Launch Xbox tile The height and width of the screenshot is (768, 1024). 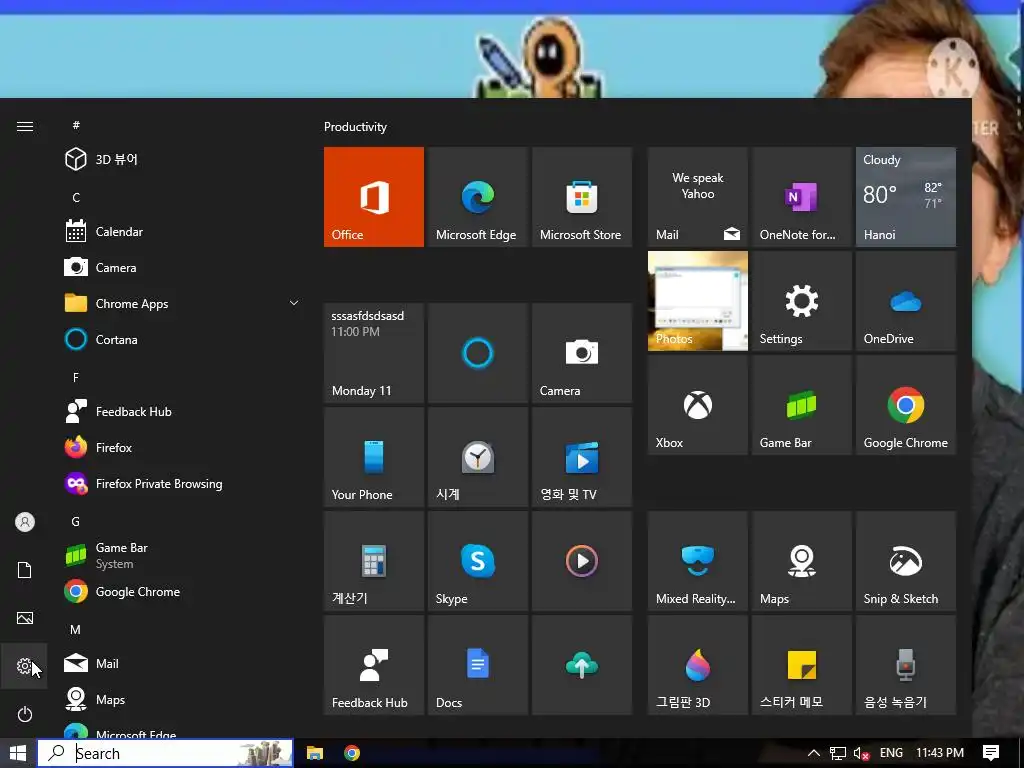click(x=697, y=405)
